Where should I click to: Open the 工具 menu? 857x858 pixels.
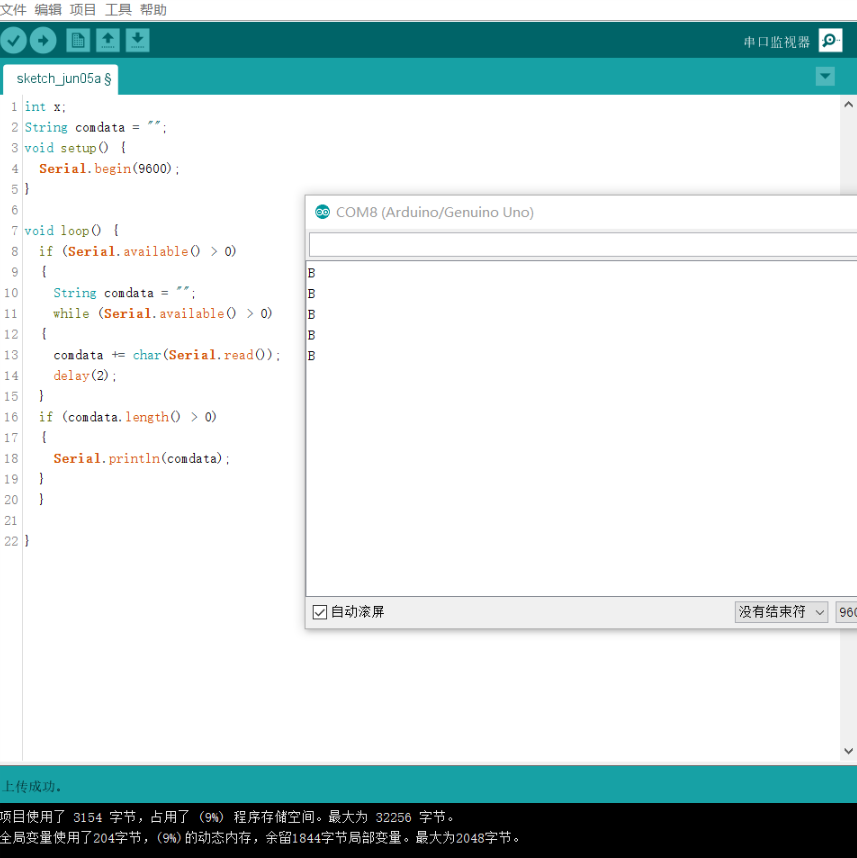pyautogui.click(x=118, y=10)
